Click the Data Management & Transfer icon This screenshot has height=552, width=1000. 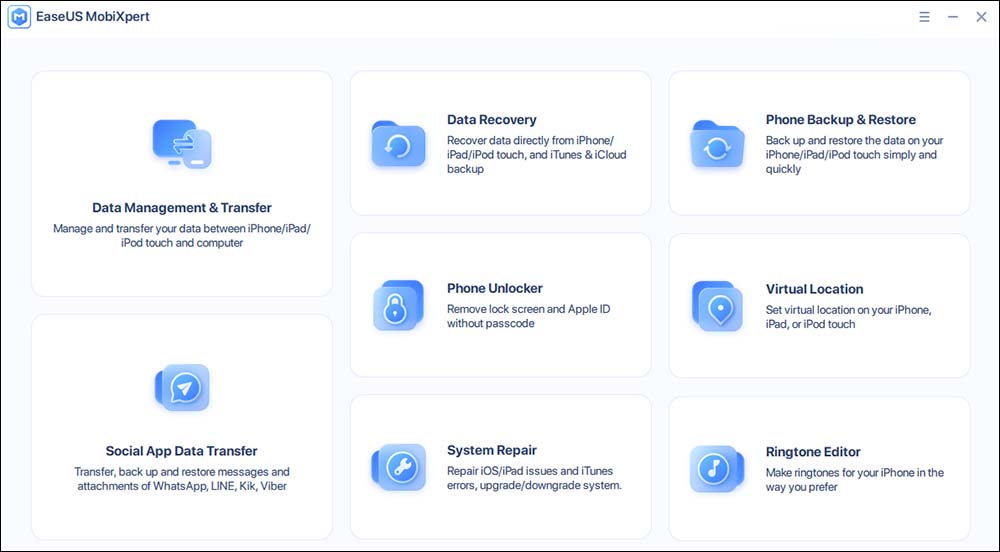[182, 144]
